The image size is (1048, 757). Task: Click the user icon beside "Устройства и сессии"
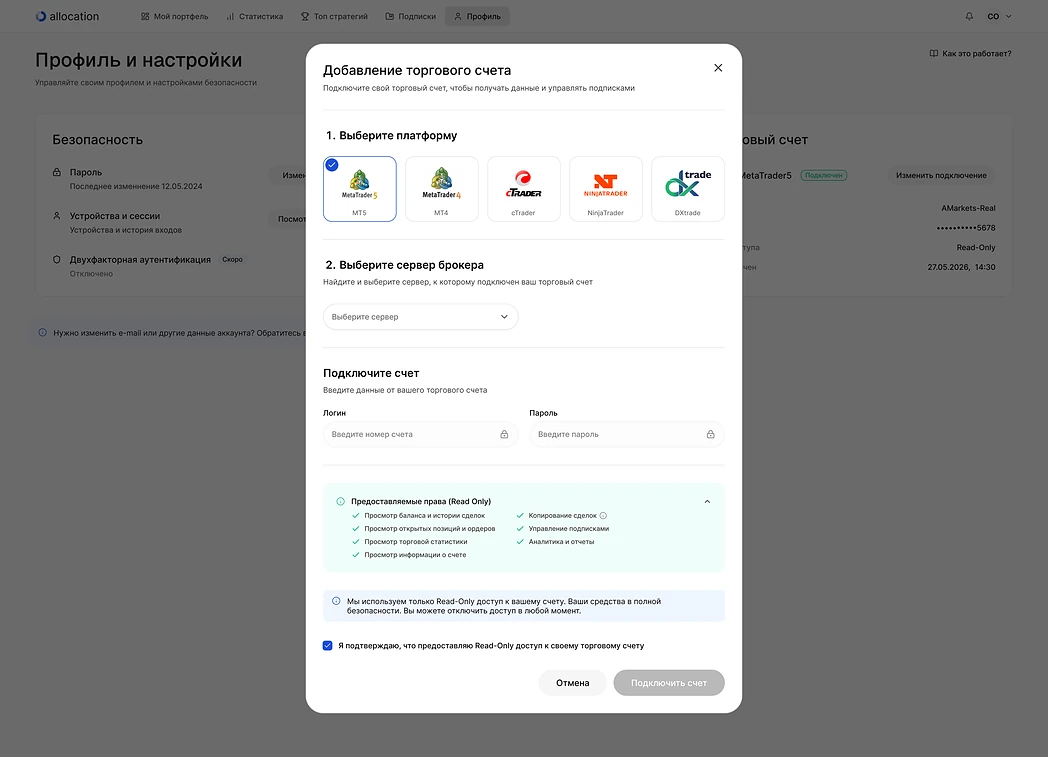point(57,216)
